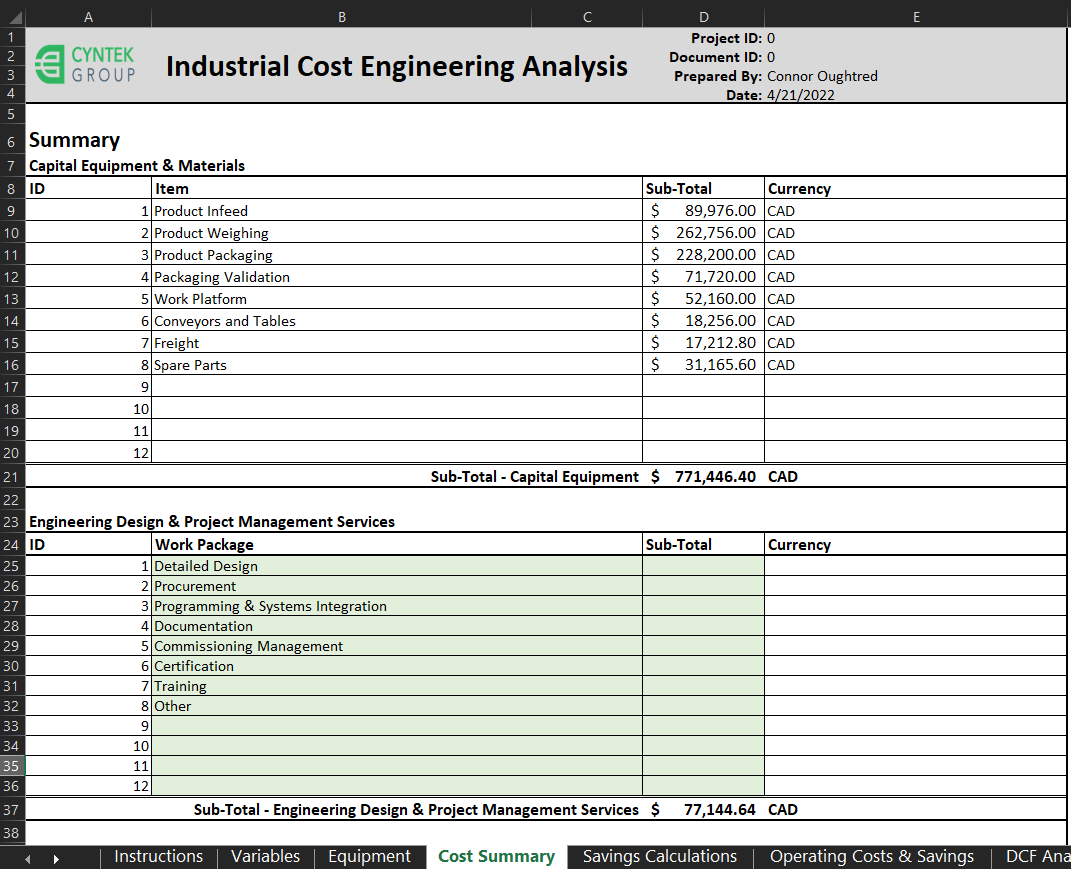Select the Savings Calculations tab

tap(659, 856)
